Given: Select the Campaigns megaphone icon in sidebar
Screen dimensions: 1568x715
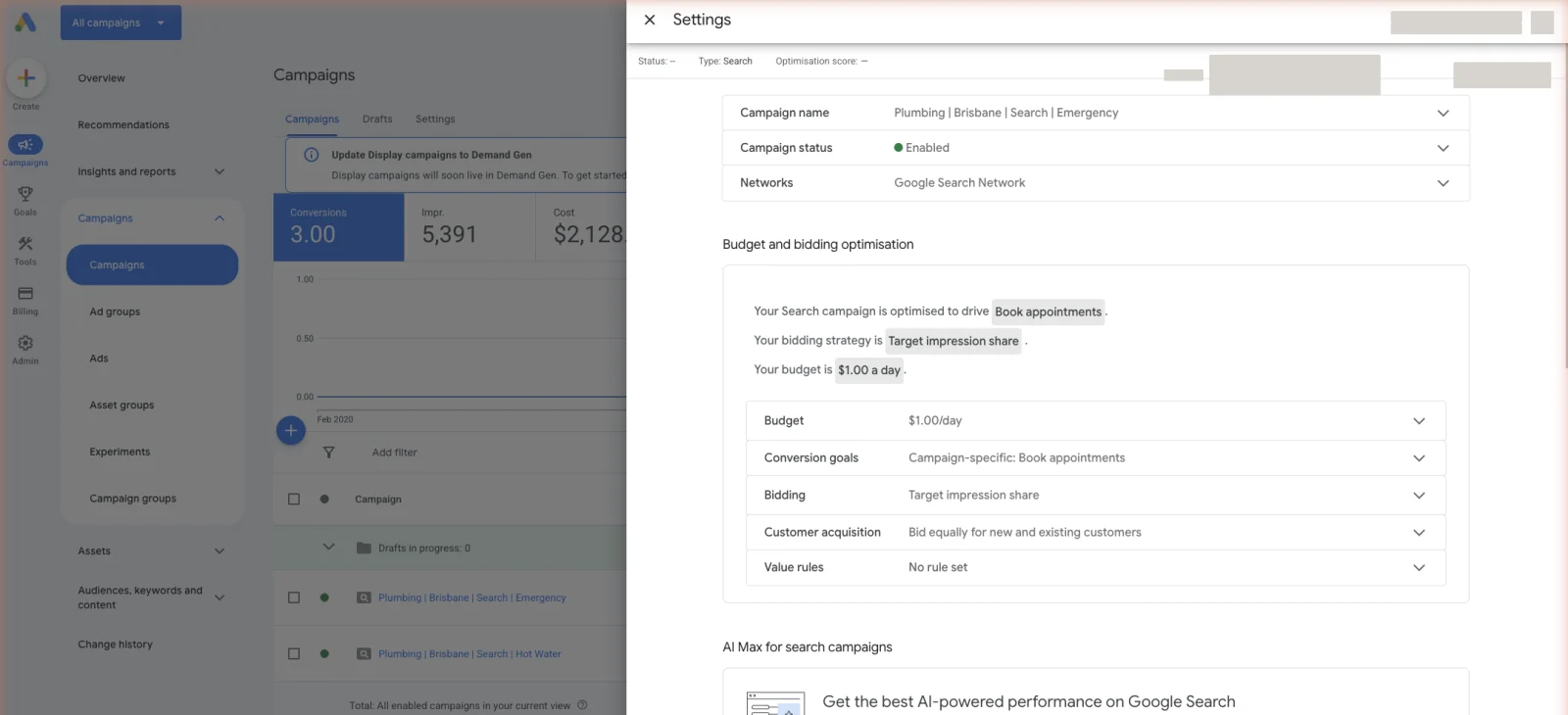Looking at the screenshot, I should [x=25, y=145].
